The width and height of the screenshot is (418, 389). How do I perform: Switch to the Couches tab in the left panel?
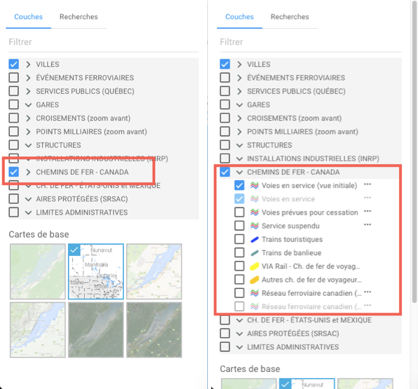point(28,17)
